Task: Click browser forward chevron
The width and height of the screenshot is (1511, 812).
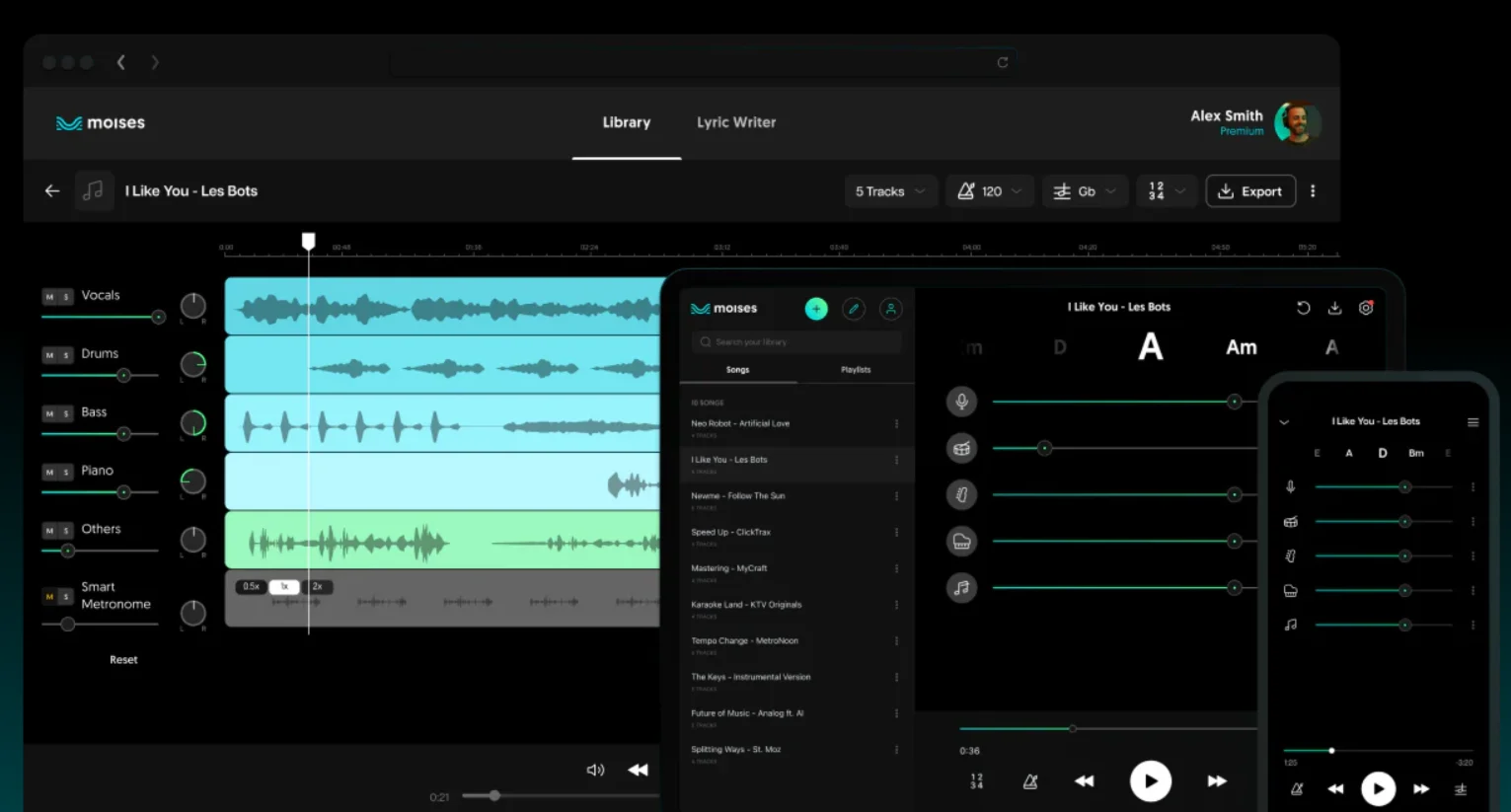Action: 155,62
